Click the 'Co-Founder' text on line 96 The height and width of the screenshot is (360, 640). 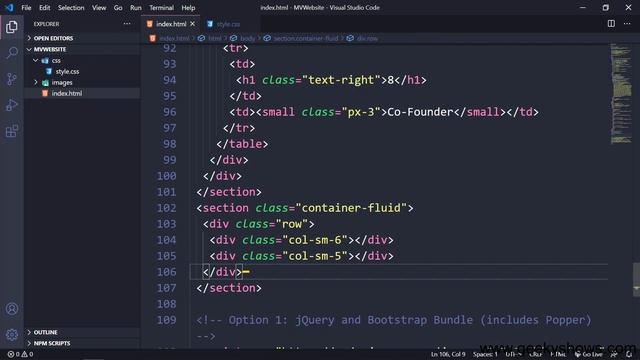tap(420, 112)
